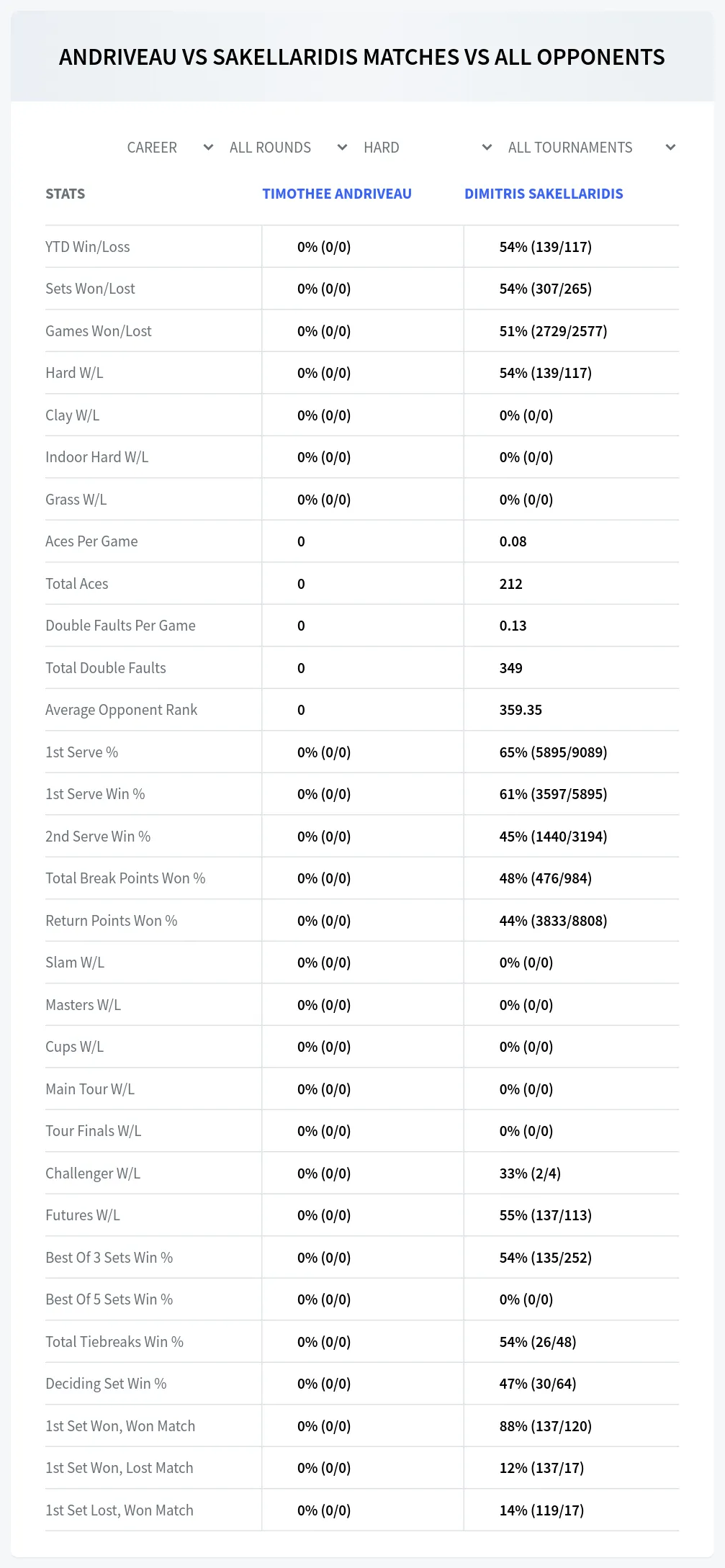Open Dimitris Sakellaridis player link
The width and height of the screenshot is (725, 1568).
tap(544, 194)
